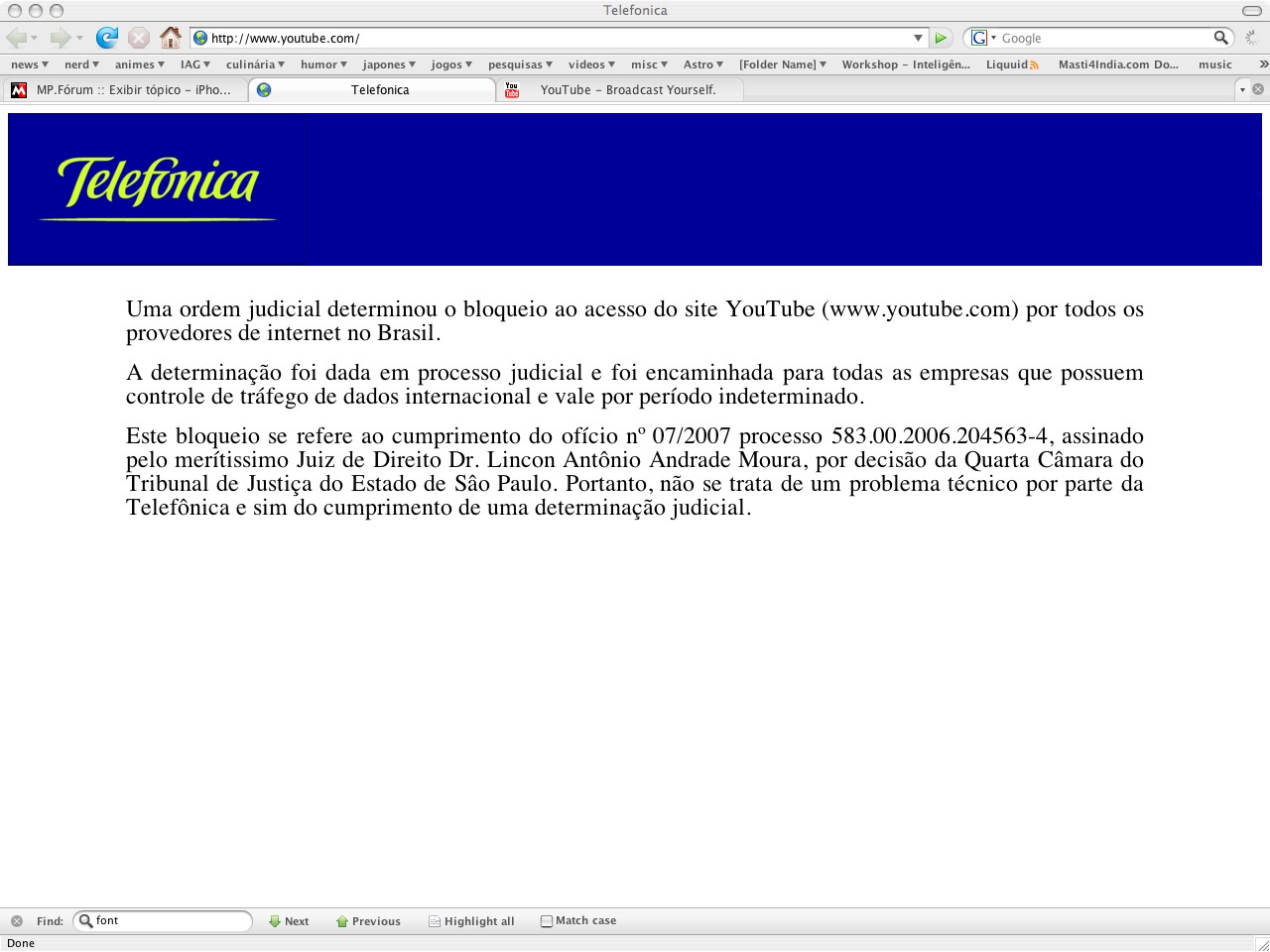The width and height of the screenshot is (1270, 952).
Task: Open the videos bookmarks folder
Action: tap(591, 64)
